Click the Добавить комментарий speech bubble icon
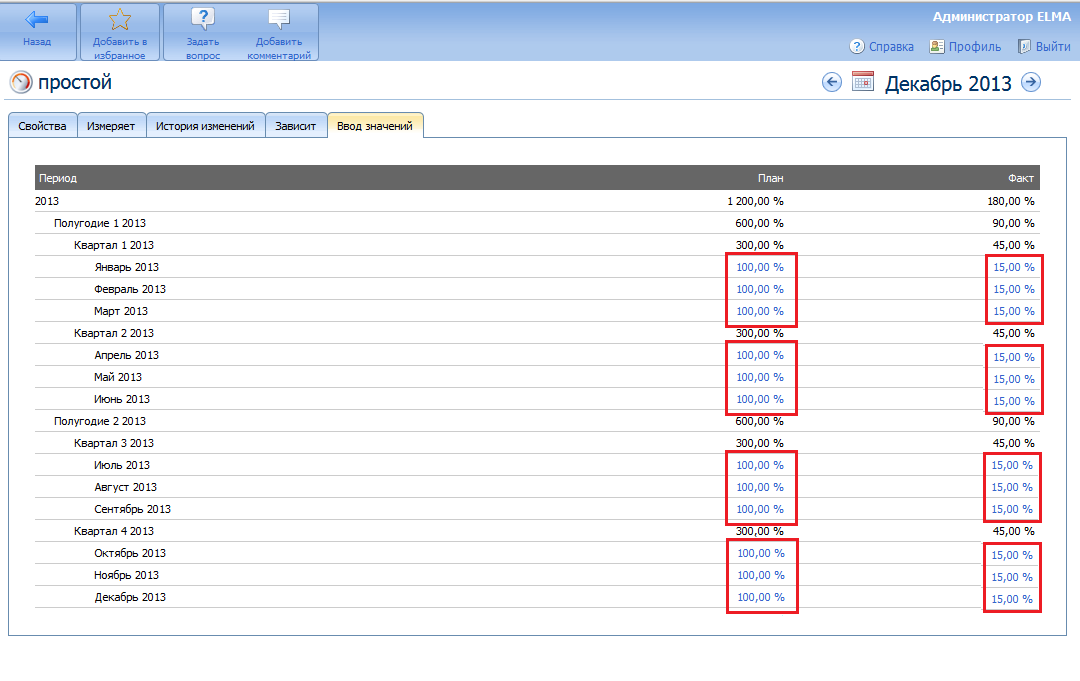 (x=279, y=19)
